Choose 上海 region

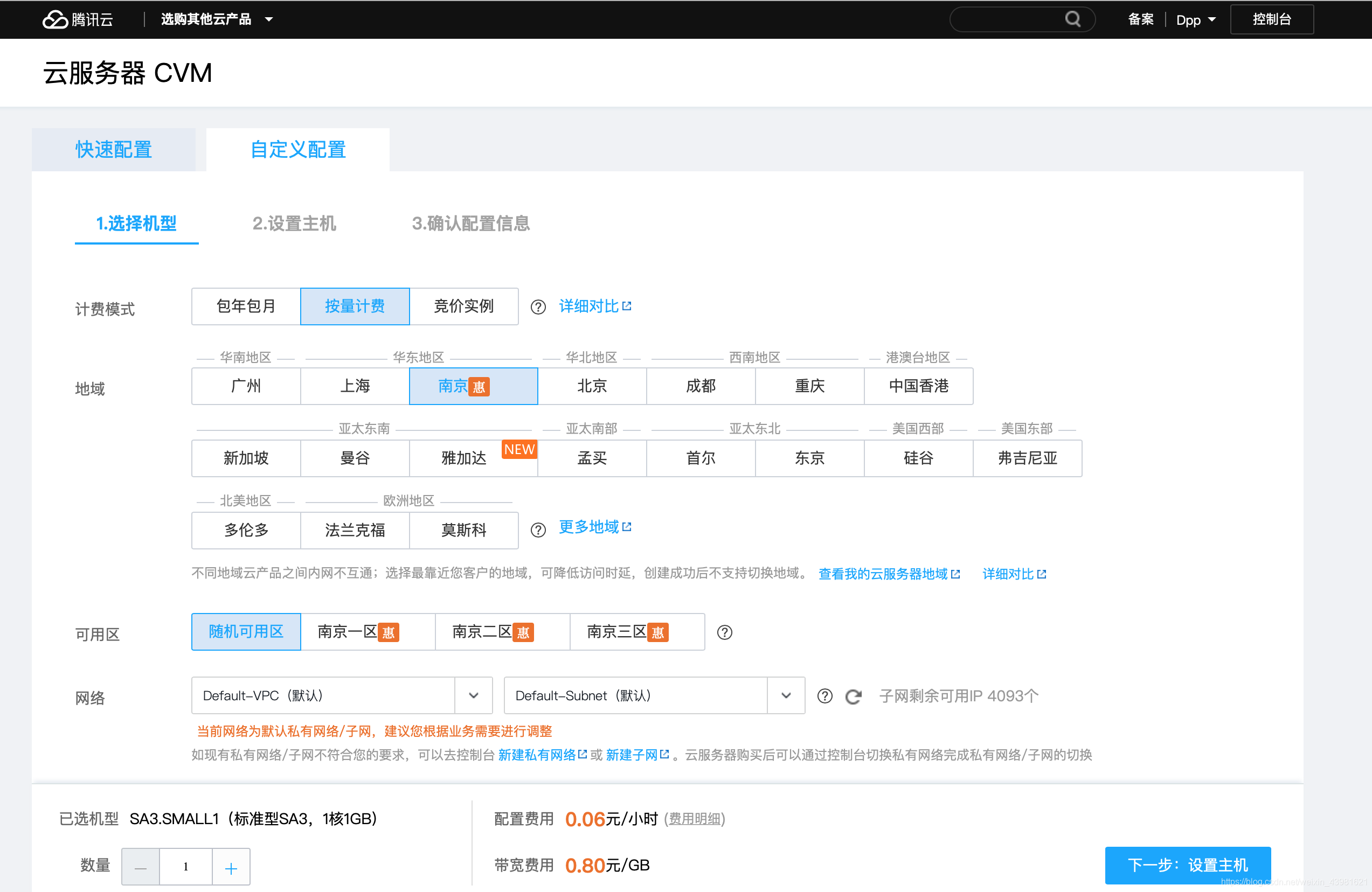click(x=355, y=386)
